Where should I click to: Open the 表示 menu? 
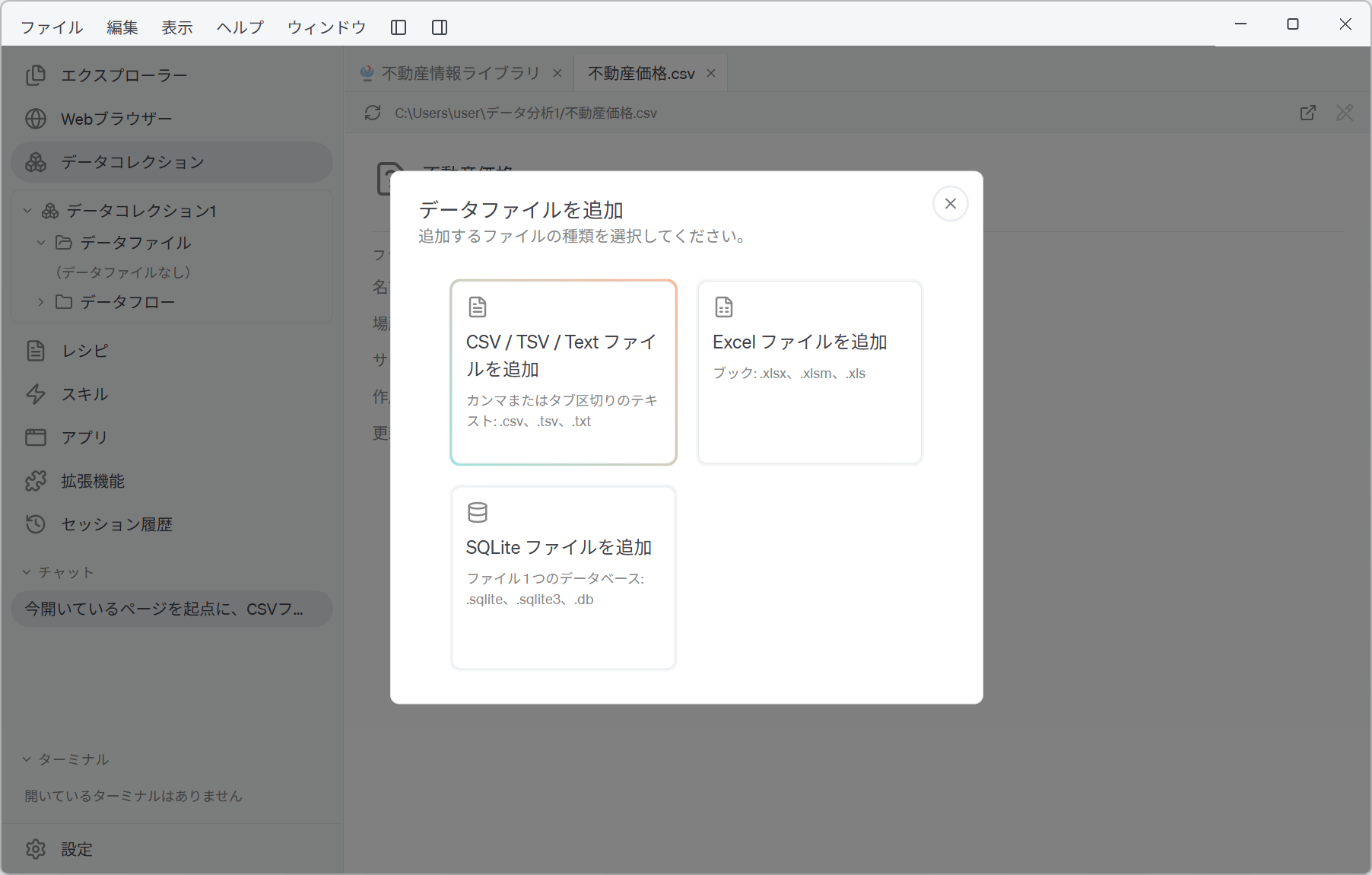177,27
